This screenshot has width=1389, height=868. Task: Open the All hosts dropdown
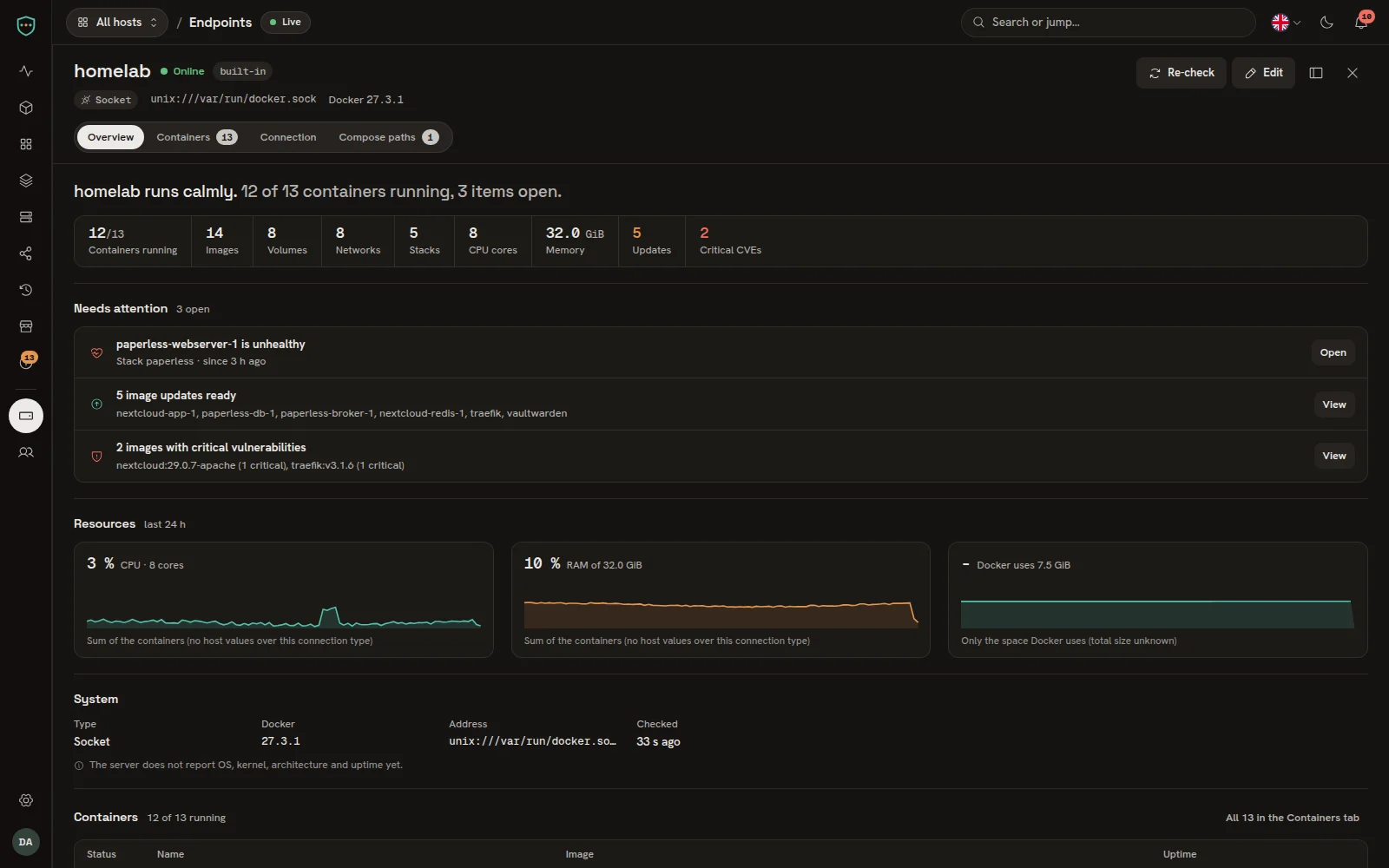[117, 23]
